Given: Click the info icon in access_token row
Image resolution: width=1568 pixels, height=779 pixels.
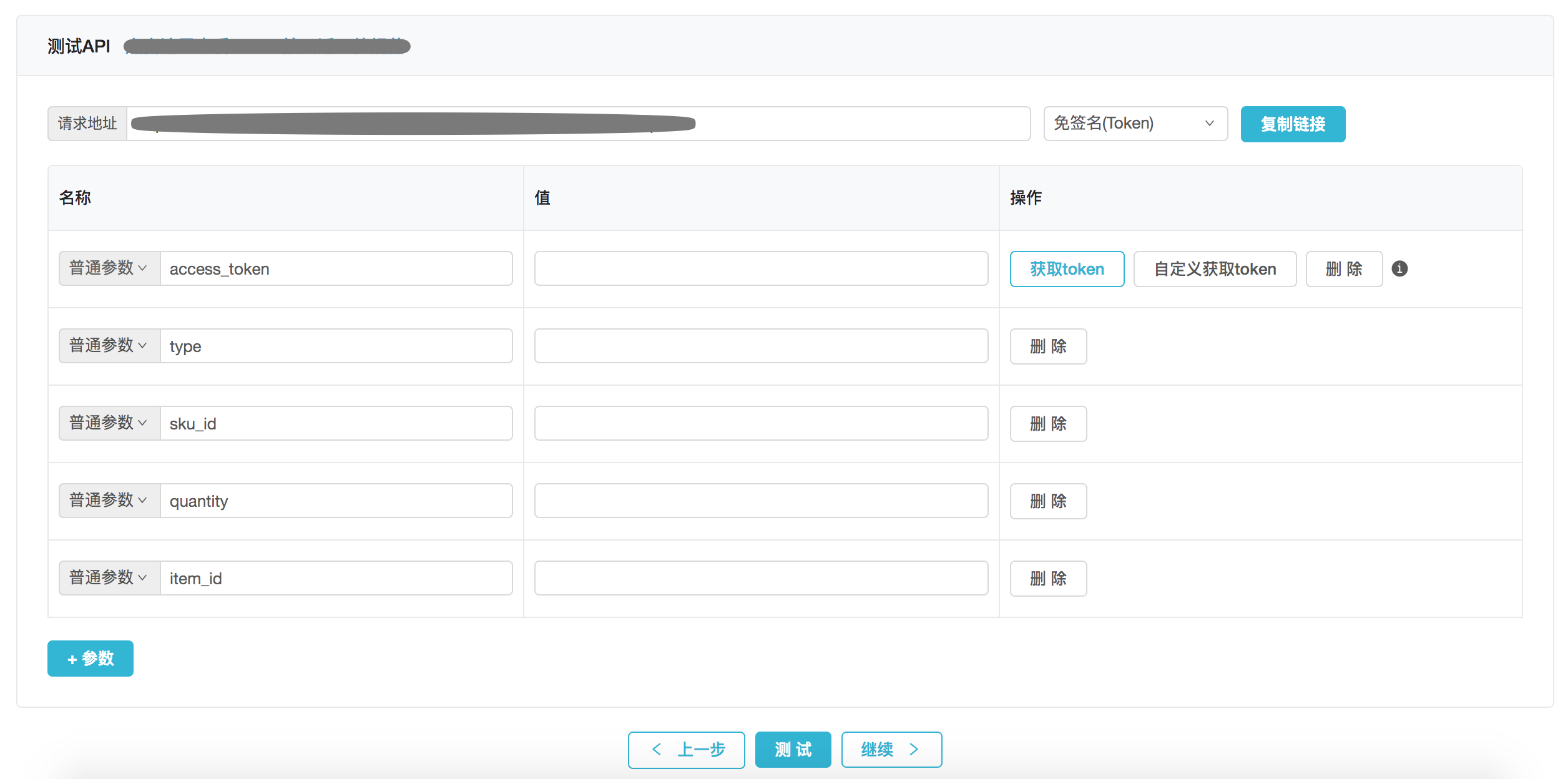Looking at the screenshot, I should 1399,268.
